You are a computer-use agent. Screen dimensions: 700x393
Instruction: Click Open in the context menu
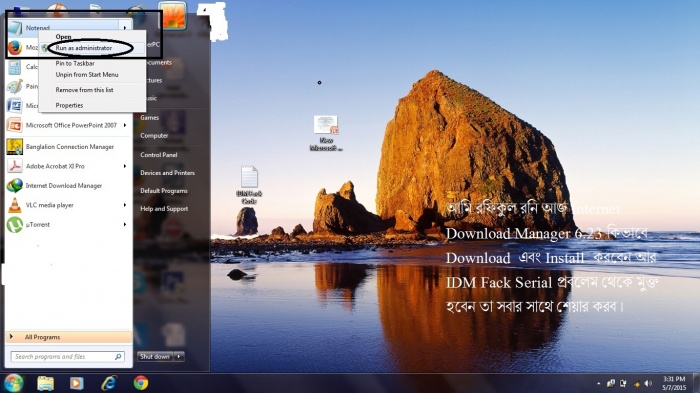point(63,37)
